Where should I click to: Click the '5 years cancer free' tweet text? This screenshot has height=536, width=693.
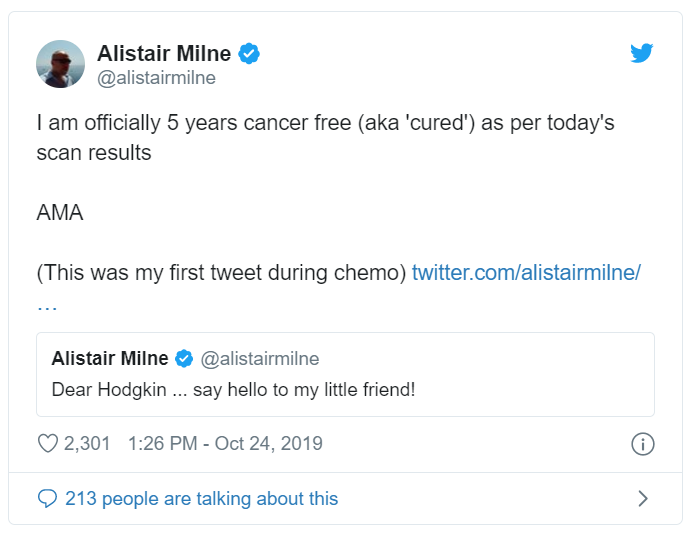[x=259, y=123]
